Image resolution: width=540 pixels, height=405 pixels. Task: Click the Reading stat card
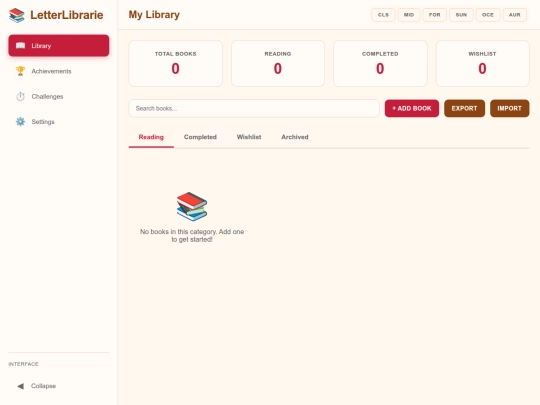[278, 63]
